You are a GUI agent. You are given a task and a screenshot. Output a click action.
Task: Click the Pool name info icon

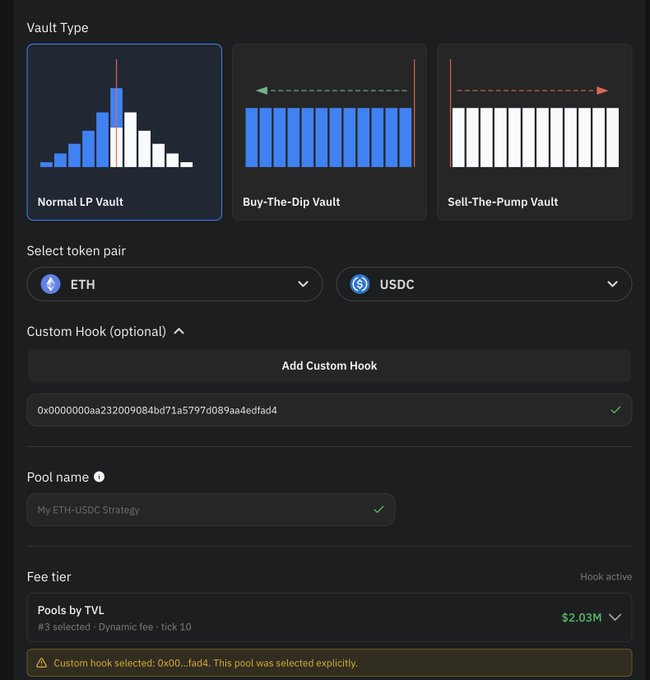point(99,477)
